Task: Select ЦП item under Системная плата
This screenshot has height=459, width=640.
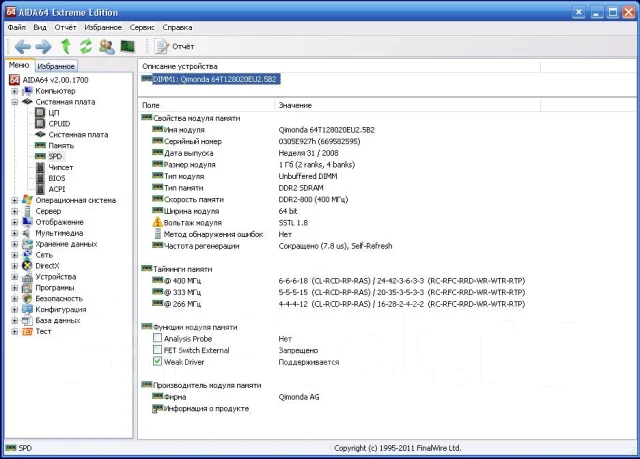Action: click(54, 113)
